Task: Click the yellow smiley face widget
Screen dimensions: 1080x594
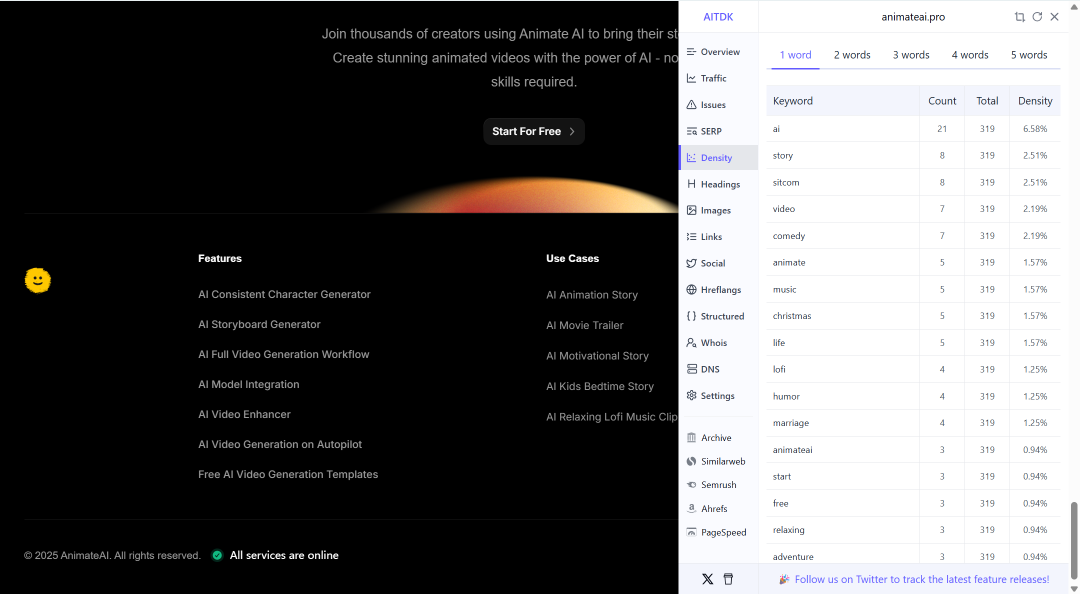Action: (x=38, y=280)
